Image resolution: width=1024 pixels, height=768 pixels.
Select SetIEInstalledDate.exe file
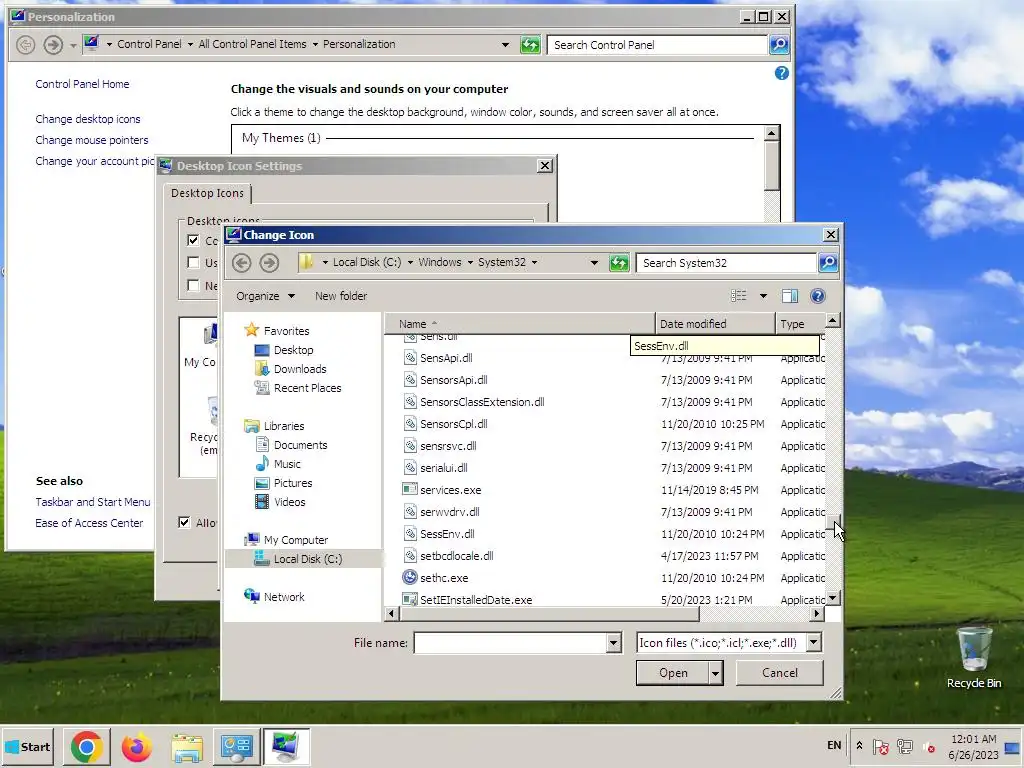(x=475, y=600)
